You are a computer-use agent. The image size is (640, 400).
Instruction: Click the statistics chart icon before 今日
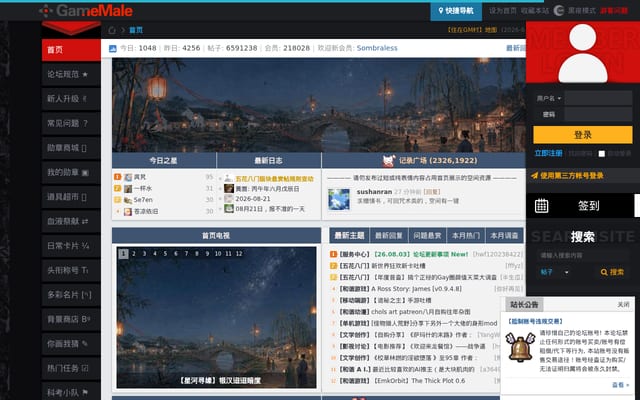pyautogui.click(x=113, y=49)
